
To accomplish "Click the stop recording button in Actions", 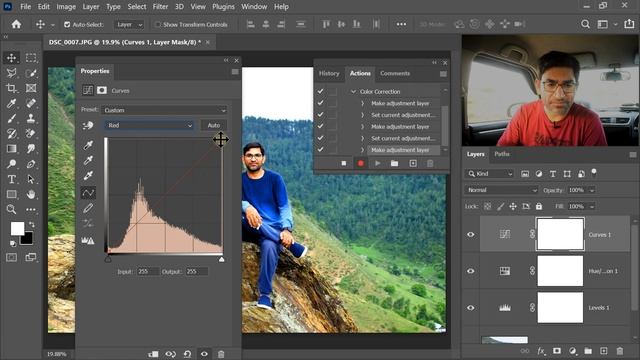I will click(344, 163).
